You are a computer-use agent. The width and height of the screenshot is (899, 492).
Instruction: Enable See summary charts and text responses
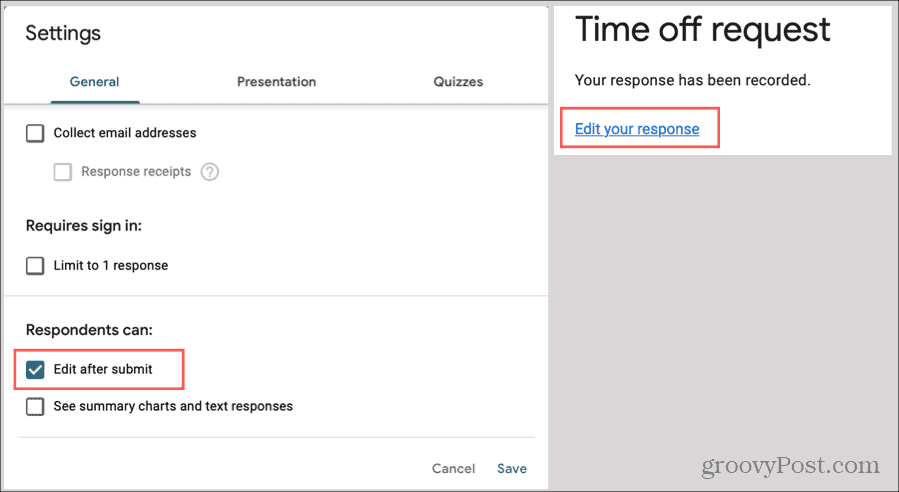pos(35,407)
